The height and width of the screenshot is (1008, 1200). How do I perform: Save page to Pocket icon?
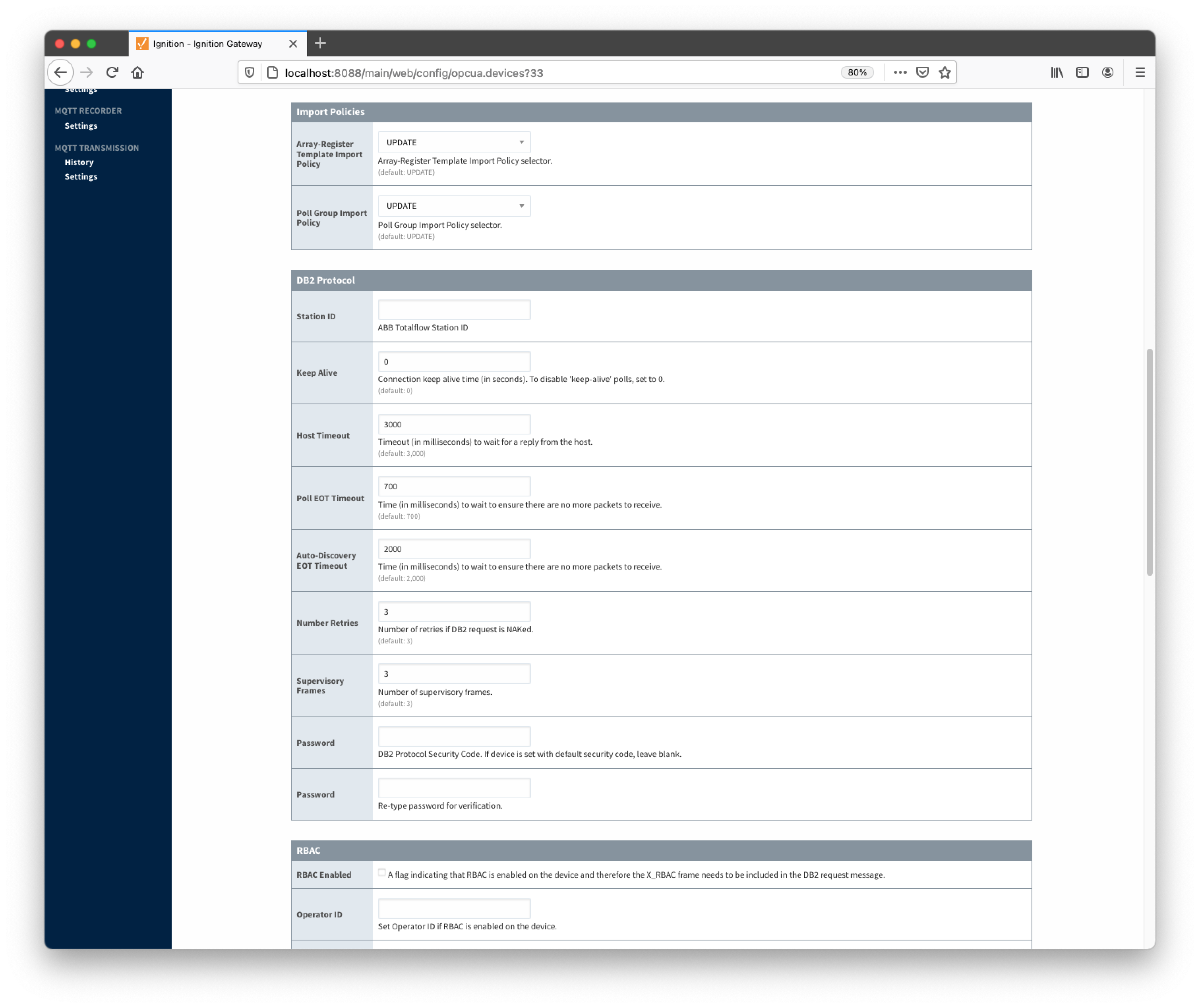pyautogui.click(x=922, y=73)
